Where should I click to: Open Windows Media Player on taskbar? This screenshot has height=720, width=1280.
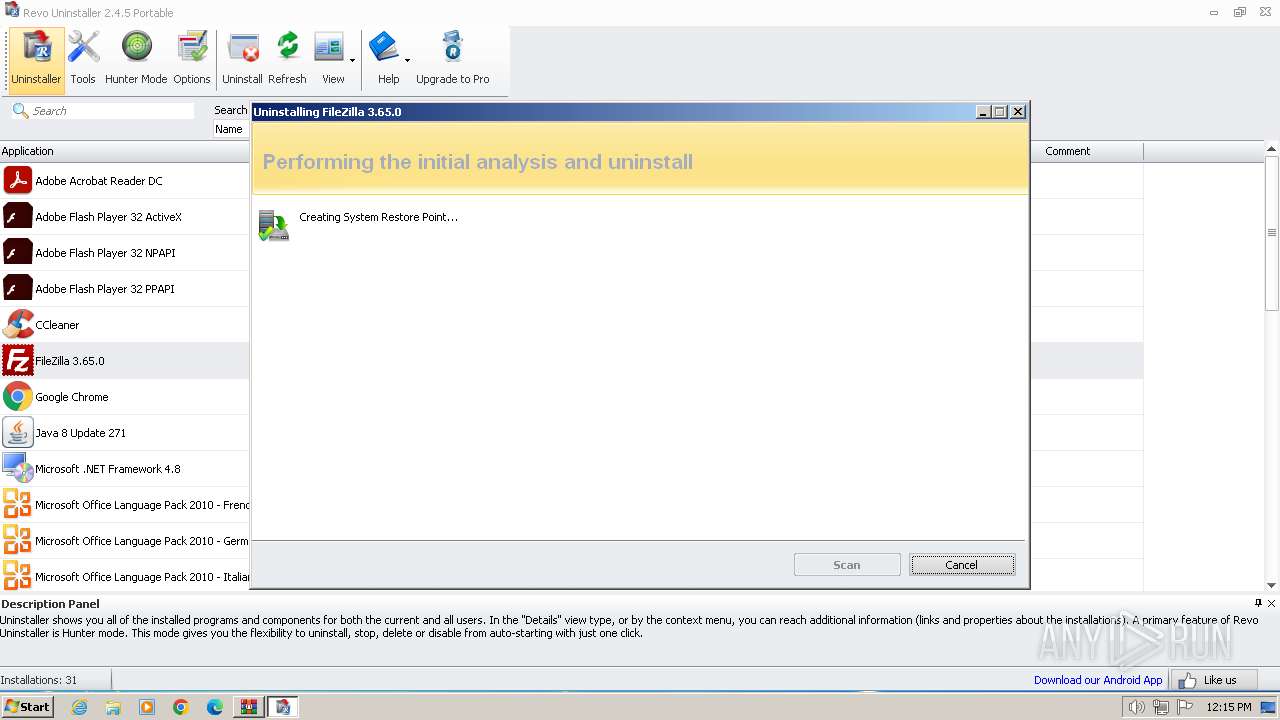click(x=147, y=707)
